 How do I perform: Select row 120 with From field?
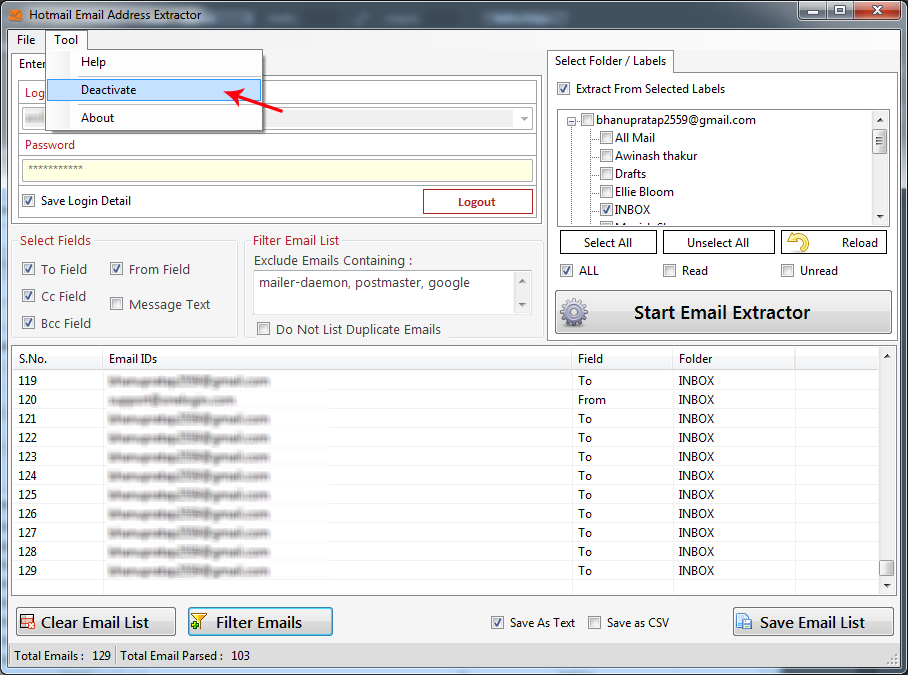(x=445, y=399)
